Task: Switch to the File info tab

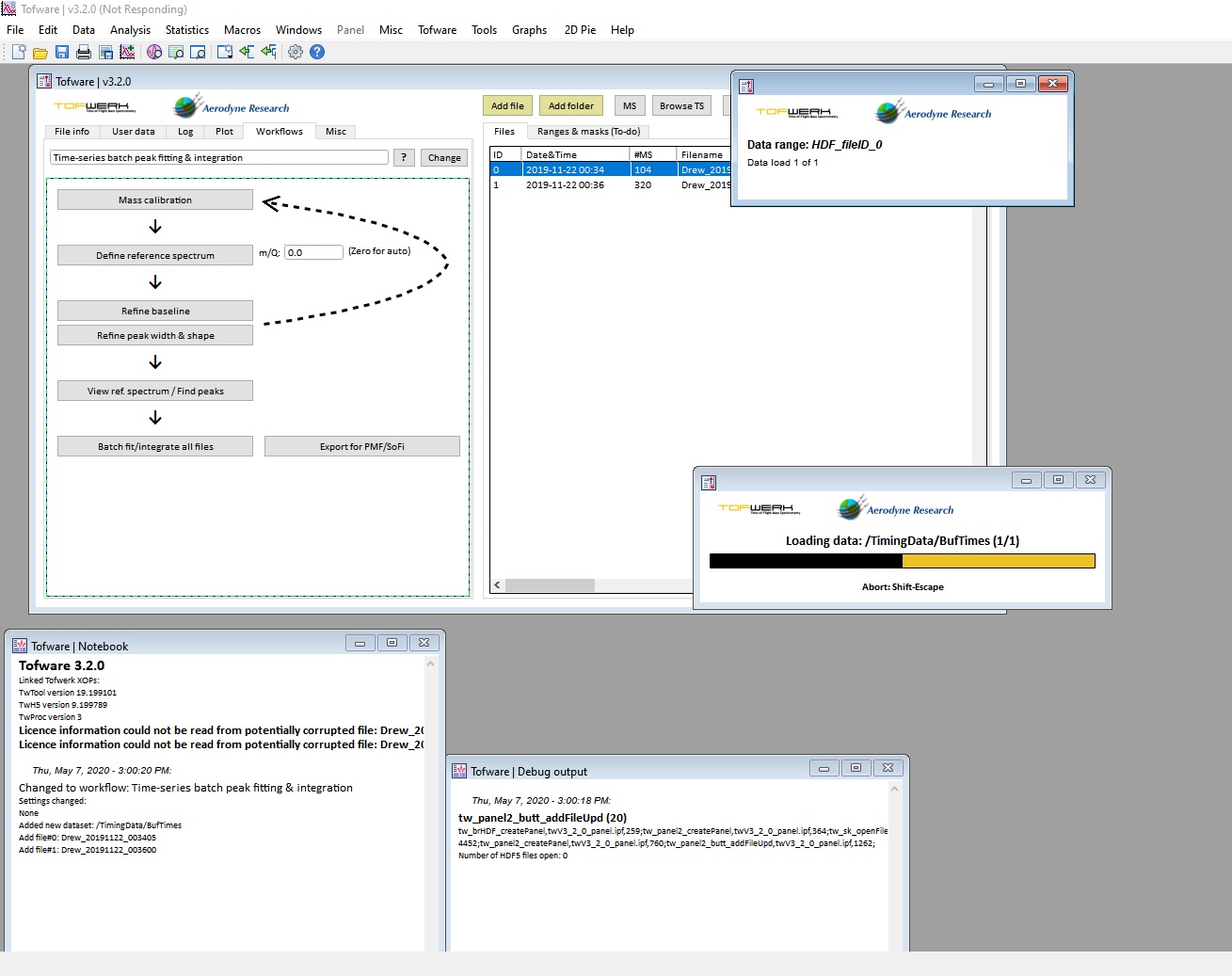Action: pos(71,131)
